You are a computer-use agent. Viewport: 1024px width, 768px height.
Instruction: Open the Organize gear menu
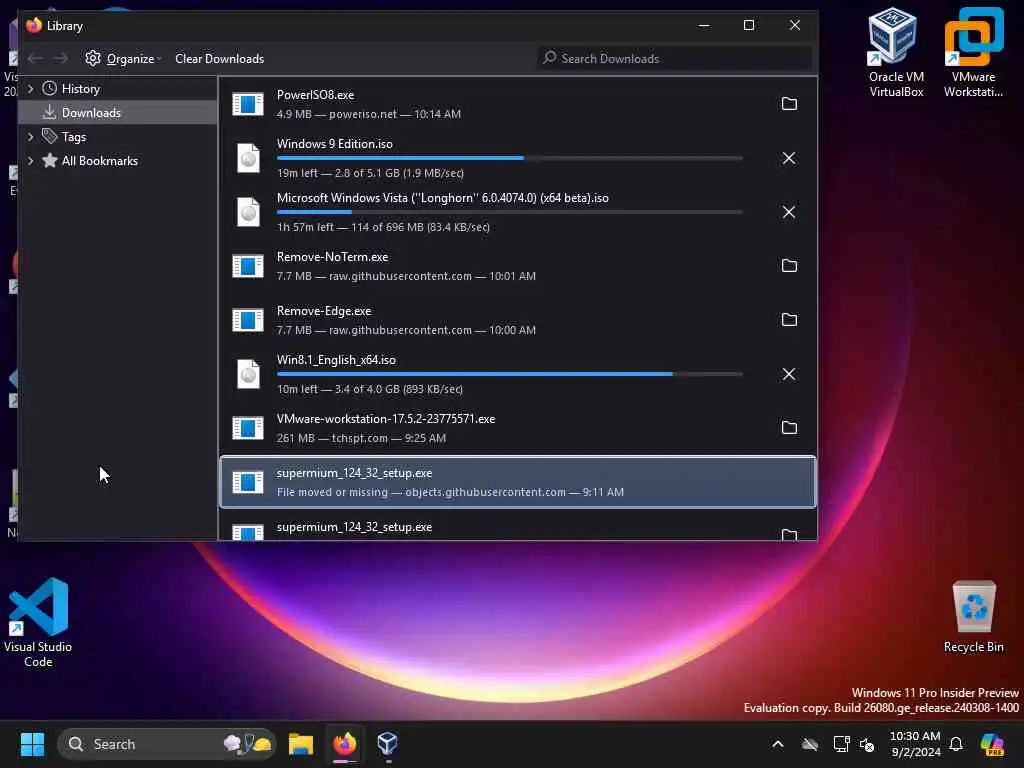(123, 59)
